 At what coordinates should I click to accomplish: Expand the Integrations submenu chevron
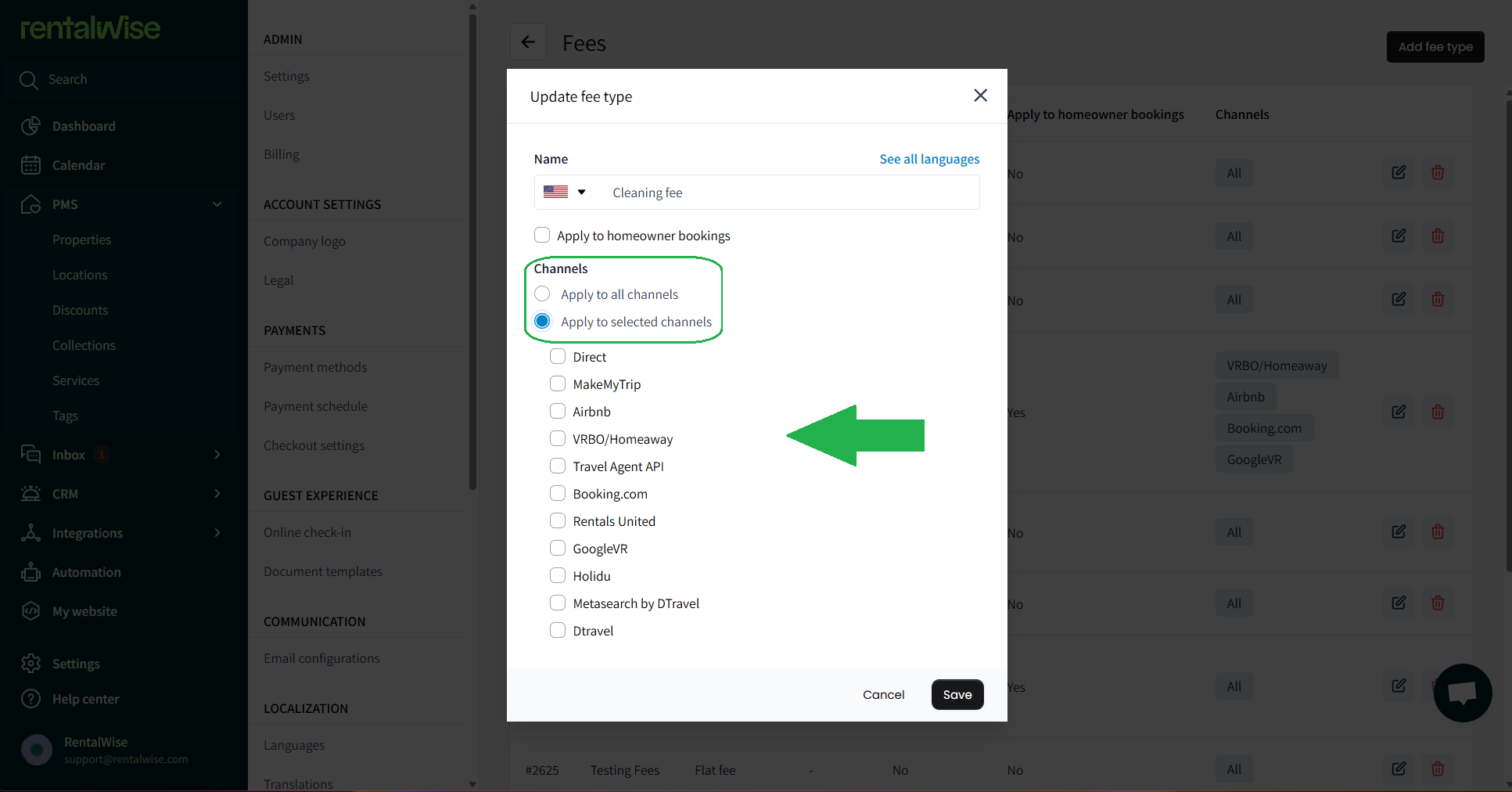pos(217,533)
